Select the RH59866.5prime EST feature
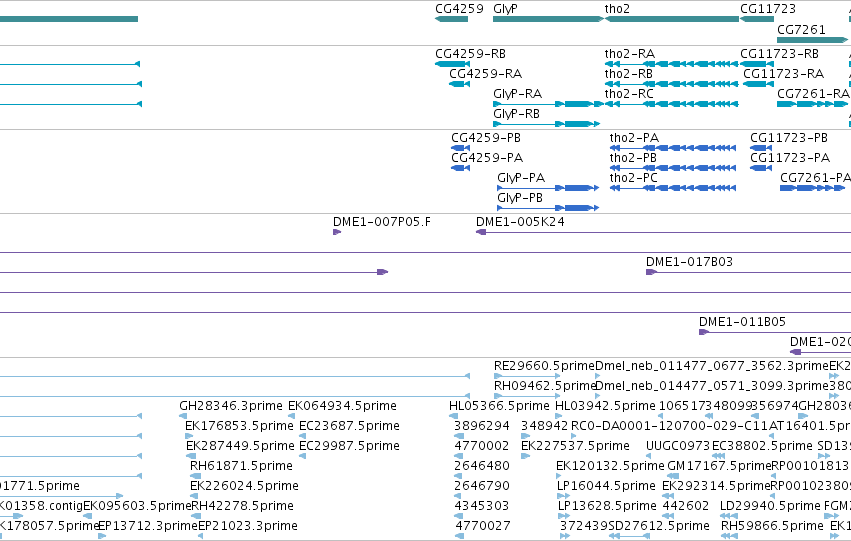This screenshot has height=541, width=851. (727, 536)
